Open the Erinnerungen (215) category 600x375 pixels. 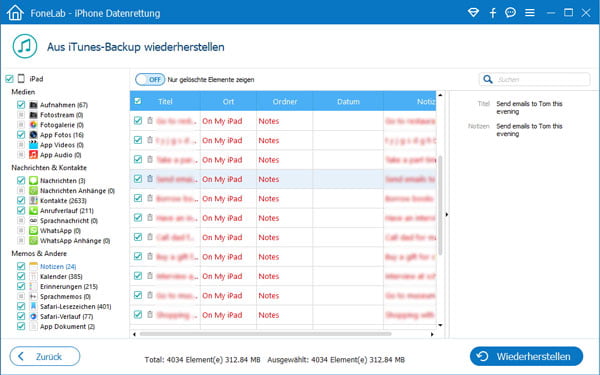(69, 286)
